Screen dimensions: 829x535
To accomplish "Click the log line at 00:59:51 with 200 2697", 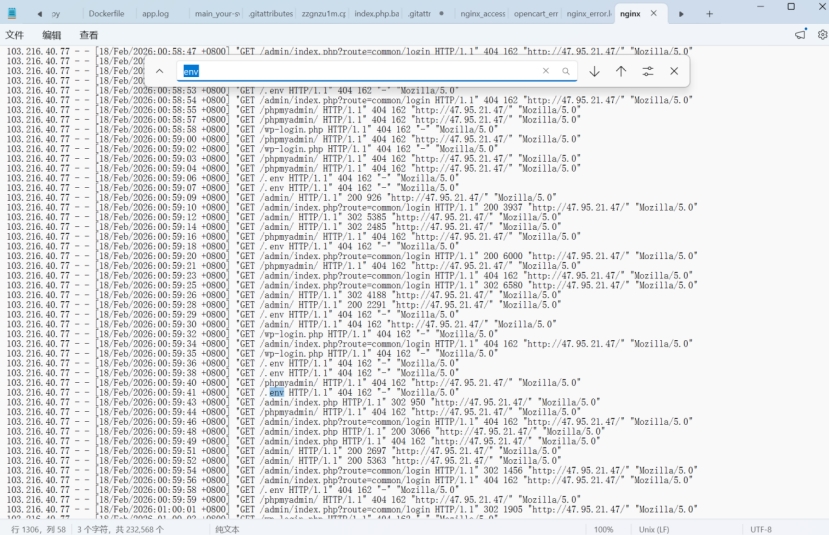I will point(283,451).
